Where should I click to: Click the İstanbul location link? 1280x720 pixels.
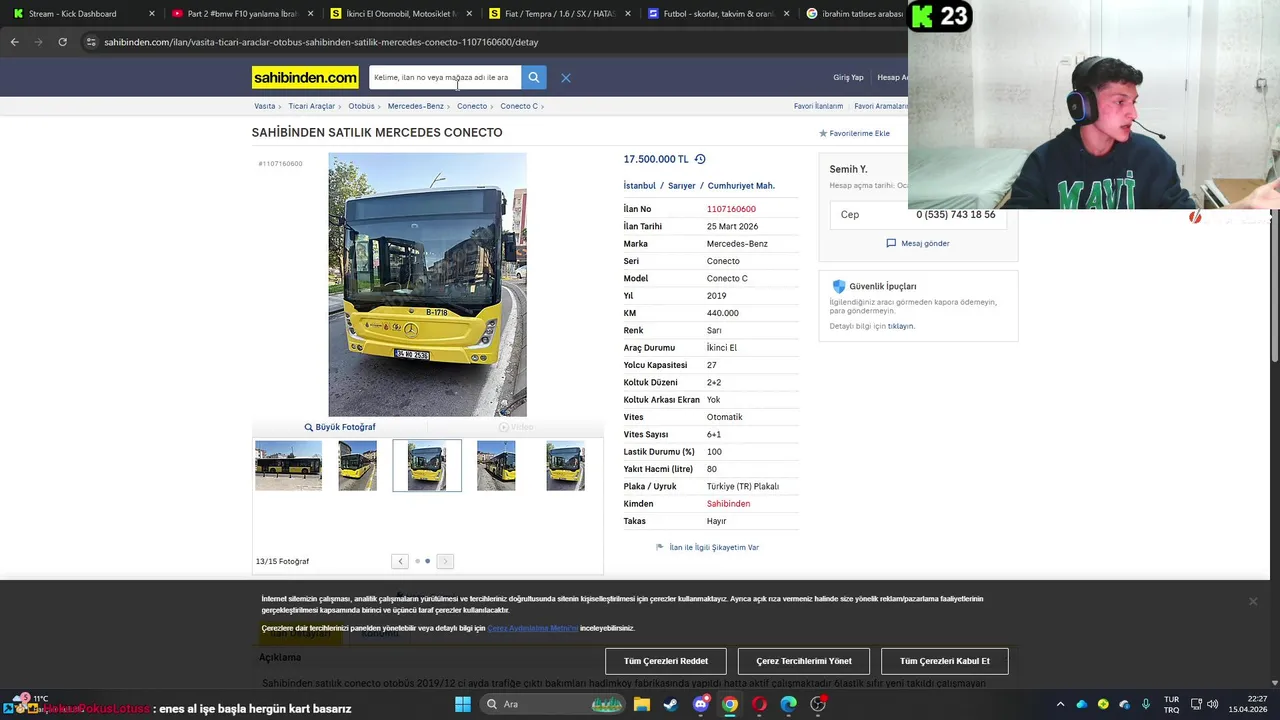639,186
